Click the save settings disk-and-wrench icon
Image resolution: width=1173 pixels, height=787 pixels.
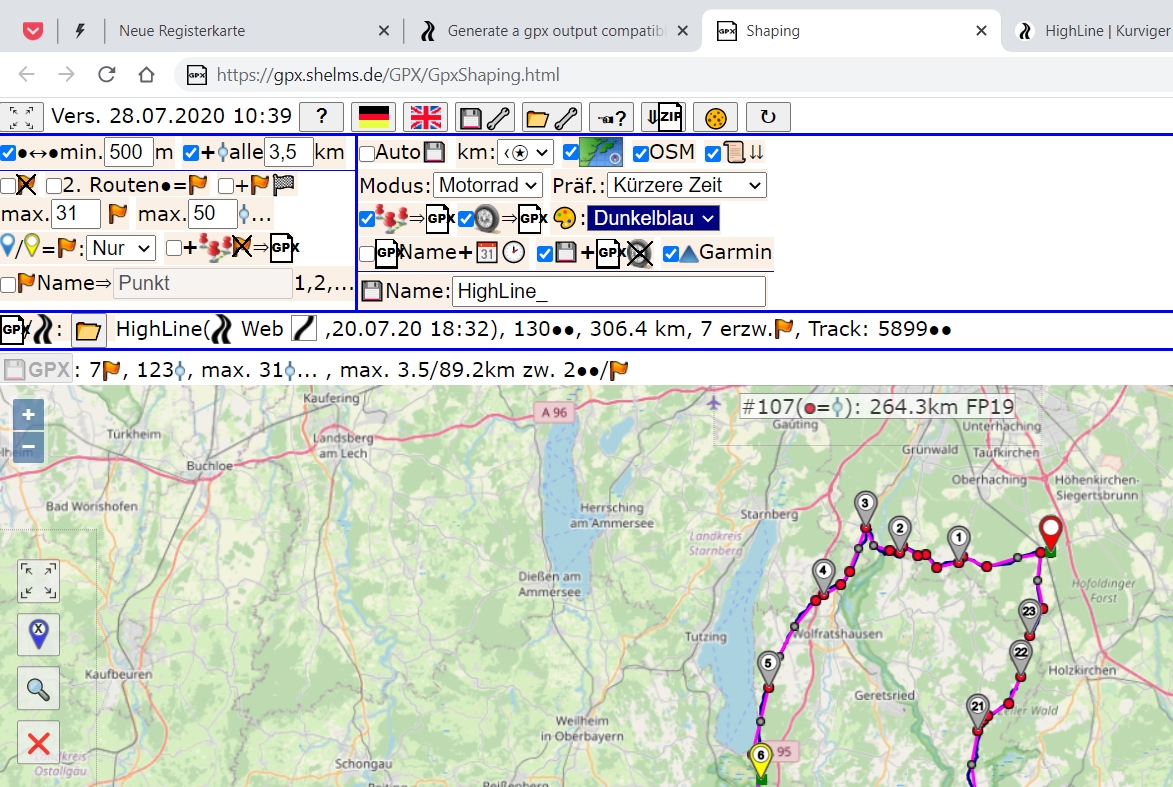[x=485, y=117]
